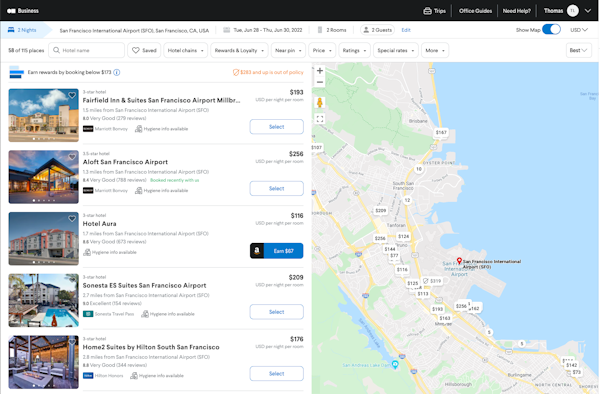
Task: Click the San Andreas Lake map marker
Action: [x=395, y=364]
